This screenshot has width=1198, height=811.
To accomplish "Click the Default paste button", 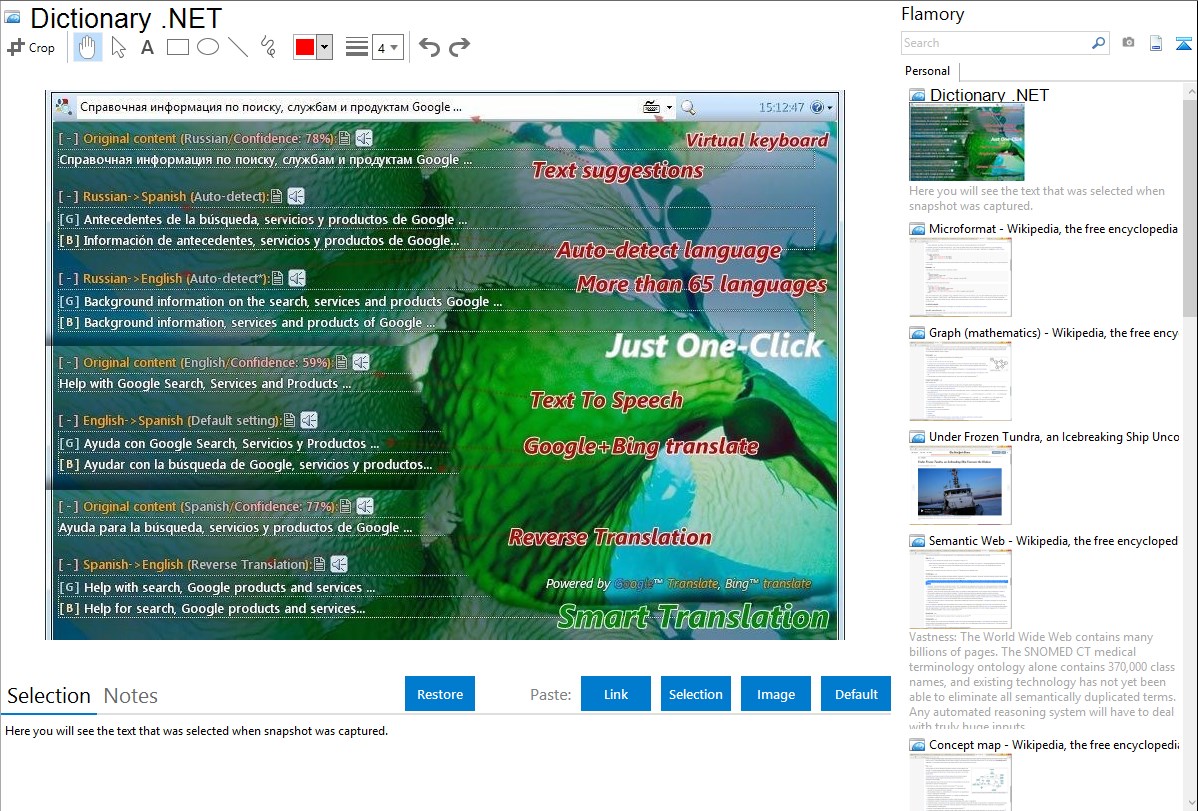I will 856,694.
